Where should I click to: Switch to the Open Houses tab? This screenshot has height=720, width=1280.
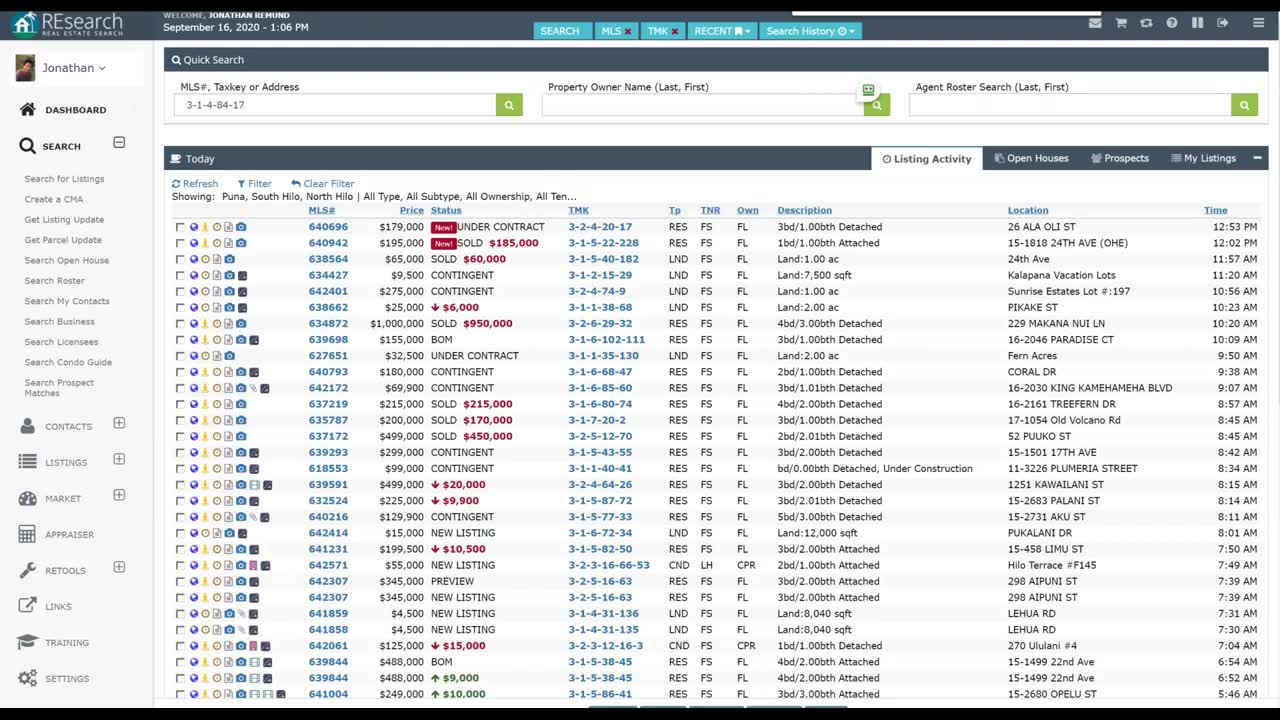point(1031,158)
